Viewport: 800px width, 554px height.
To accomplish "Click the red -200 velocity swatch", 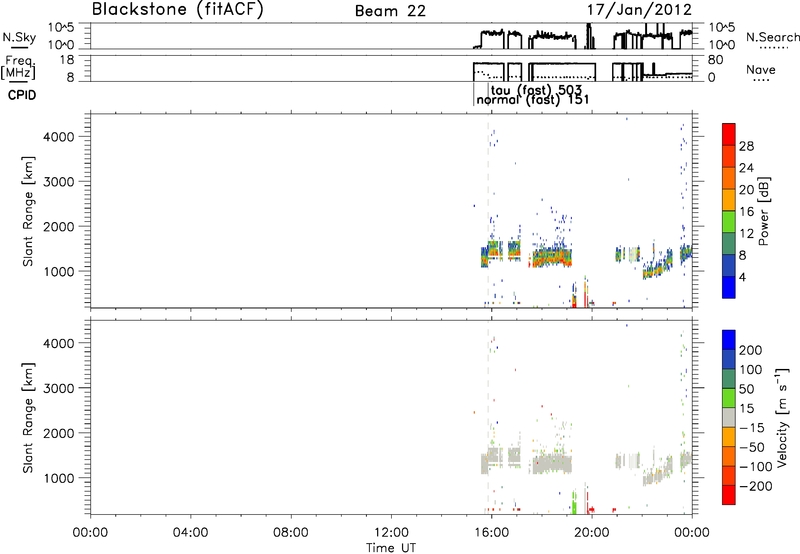I will 729,495.
